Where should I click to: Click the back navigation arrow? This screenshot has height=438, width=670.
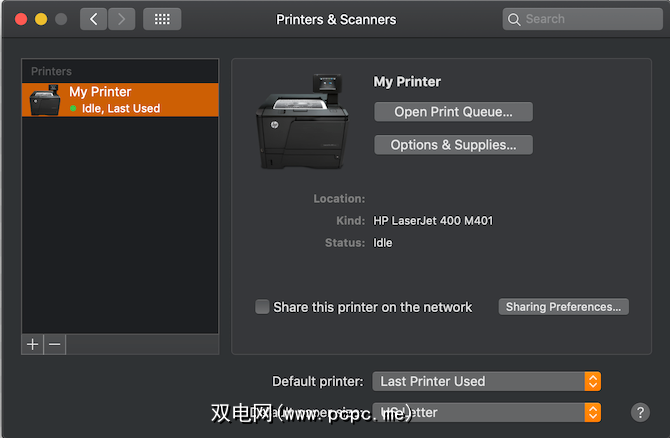tap(93, 19)
